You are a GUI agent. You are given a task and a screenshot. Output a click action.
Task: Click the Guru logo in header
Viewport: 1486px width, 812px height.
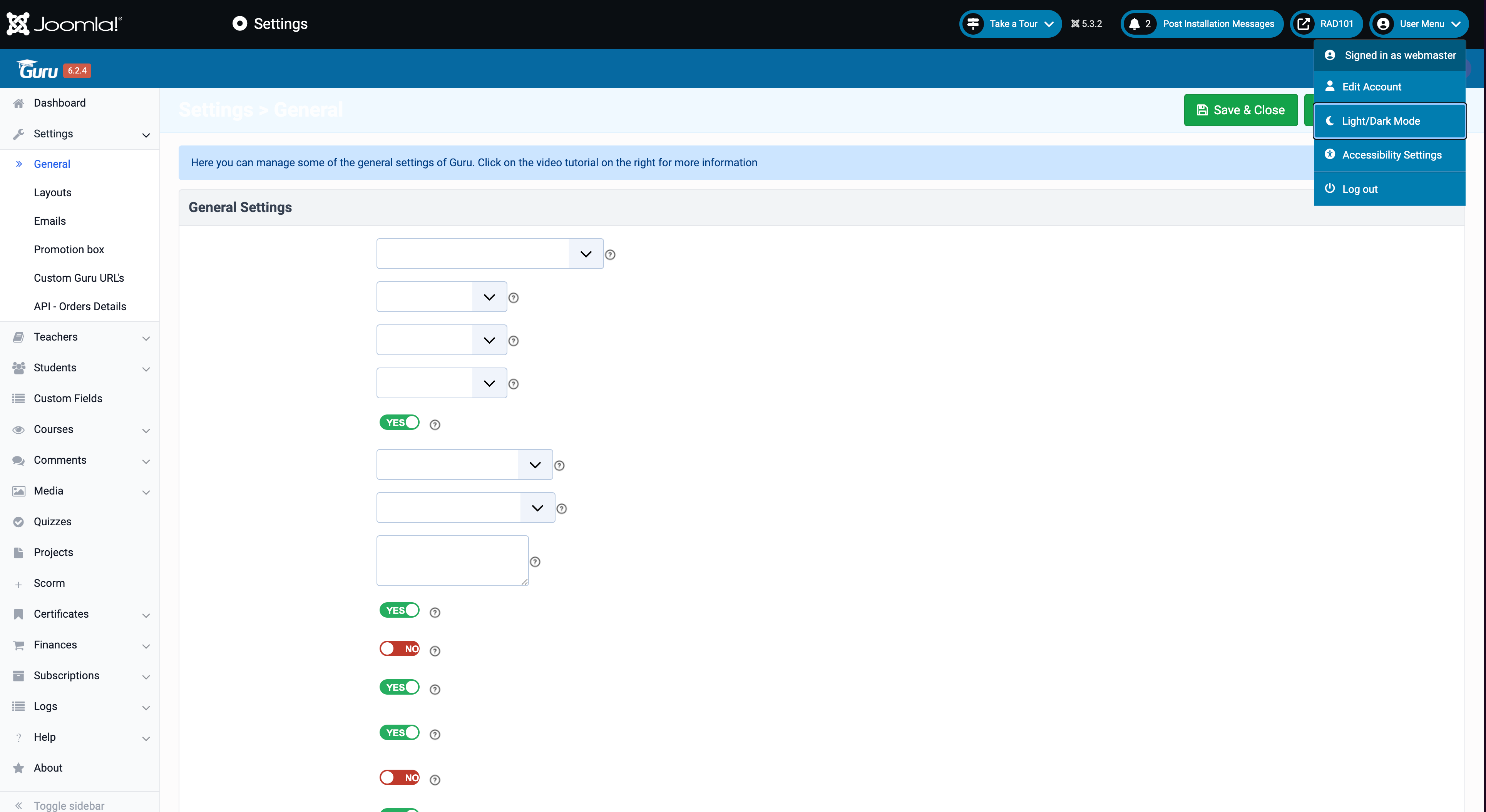coord(37,70)
